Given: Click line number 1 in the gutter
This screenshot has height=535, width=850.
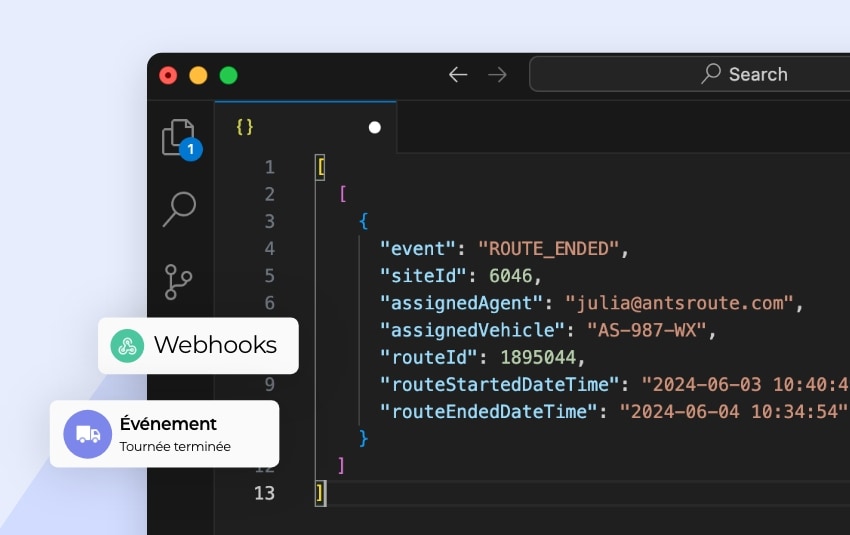Looking at the screenshot, I should [x=269, y=167].
